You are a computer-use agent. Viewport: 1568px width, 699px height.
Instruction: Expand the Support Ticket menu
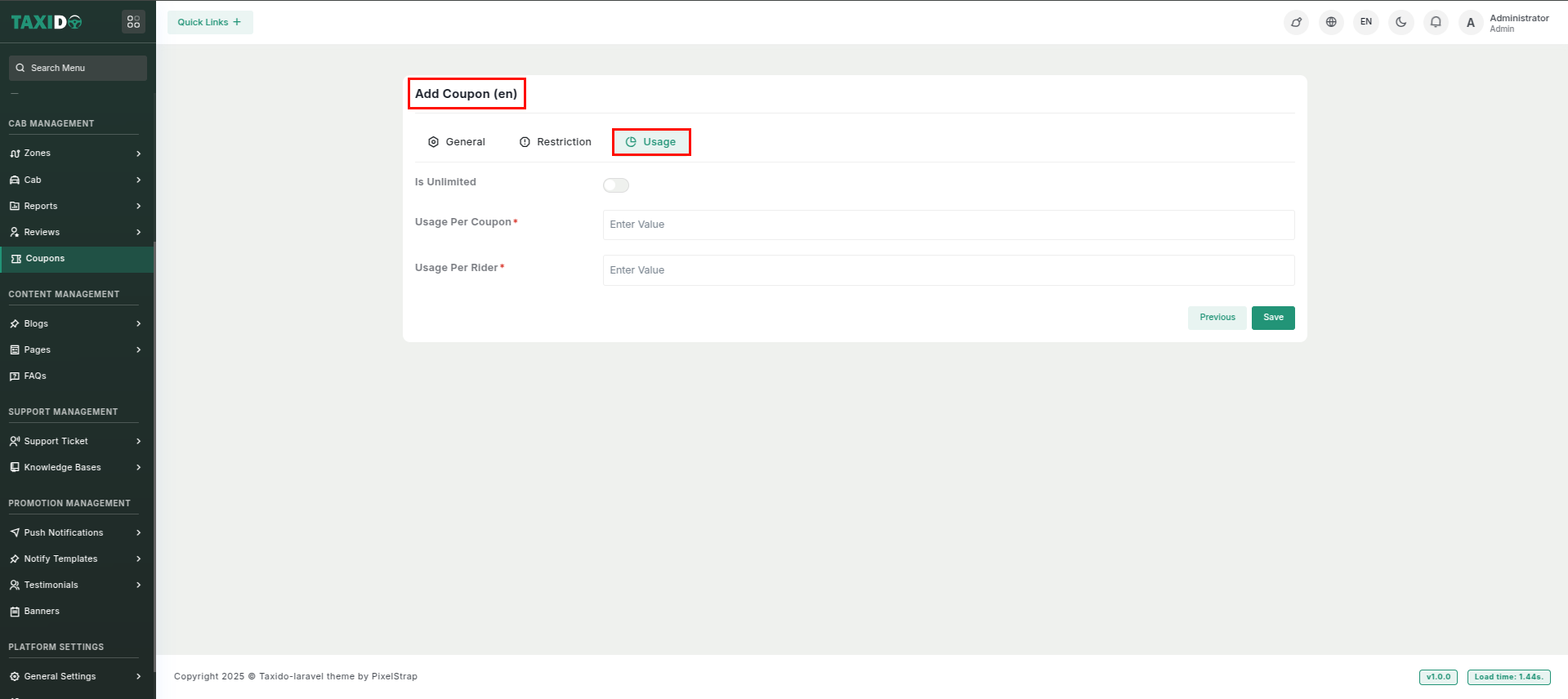tap(74, 441)
